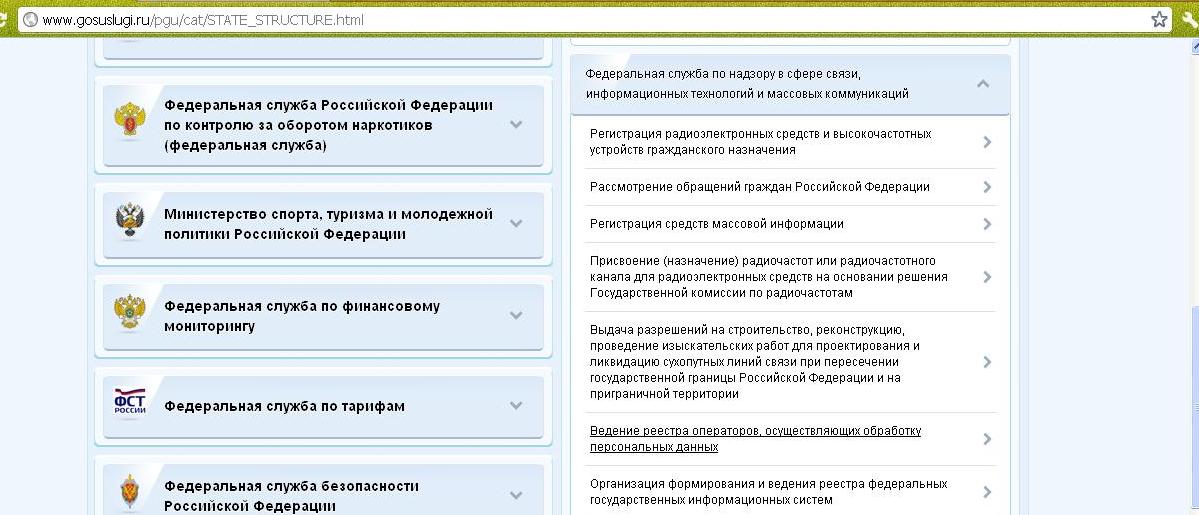Image resolution: width=1199 pixels, height=515 pixels.
Task: Expand Федеральная служба по контролю за оборотом наркотиков
Action: (x=516, y=125)
